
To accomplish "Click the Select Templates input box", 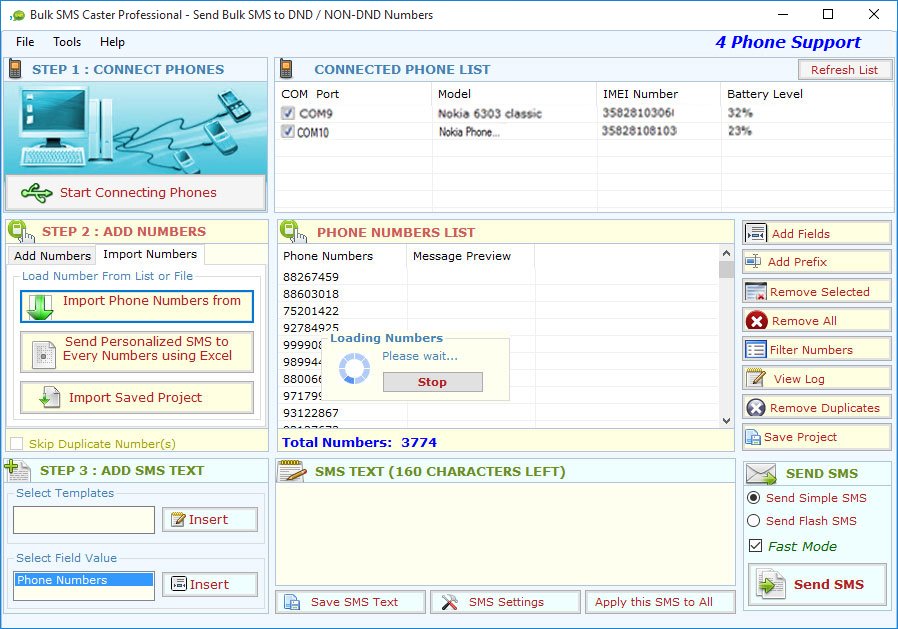I will click(84, 520).
